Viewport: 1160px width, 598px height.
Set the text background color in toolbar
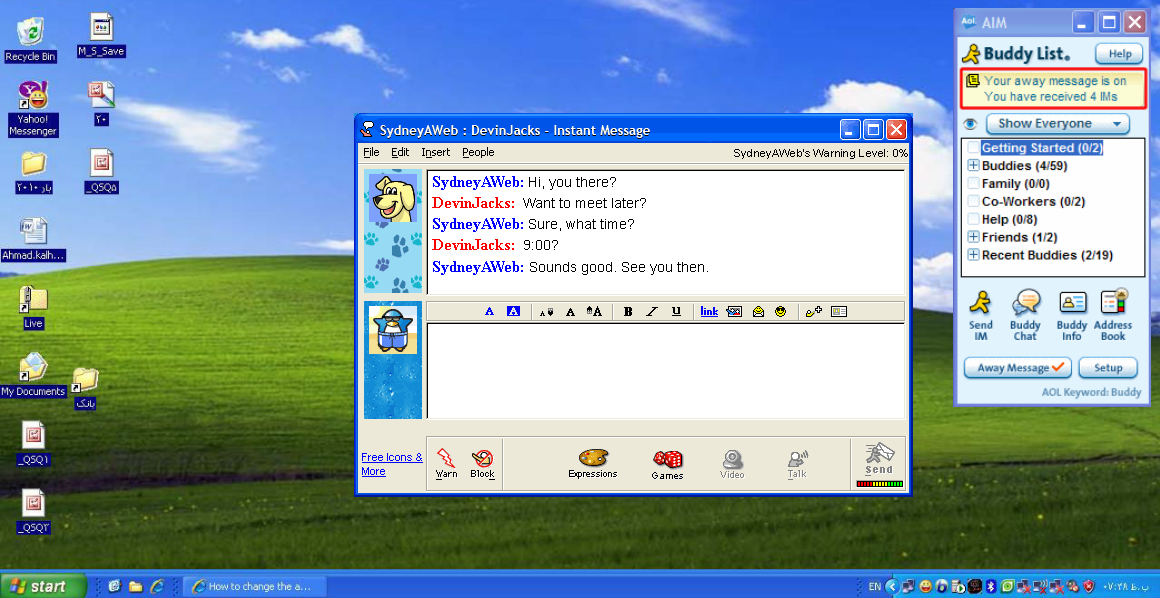coord(513,312)
